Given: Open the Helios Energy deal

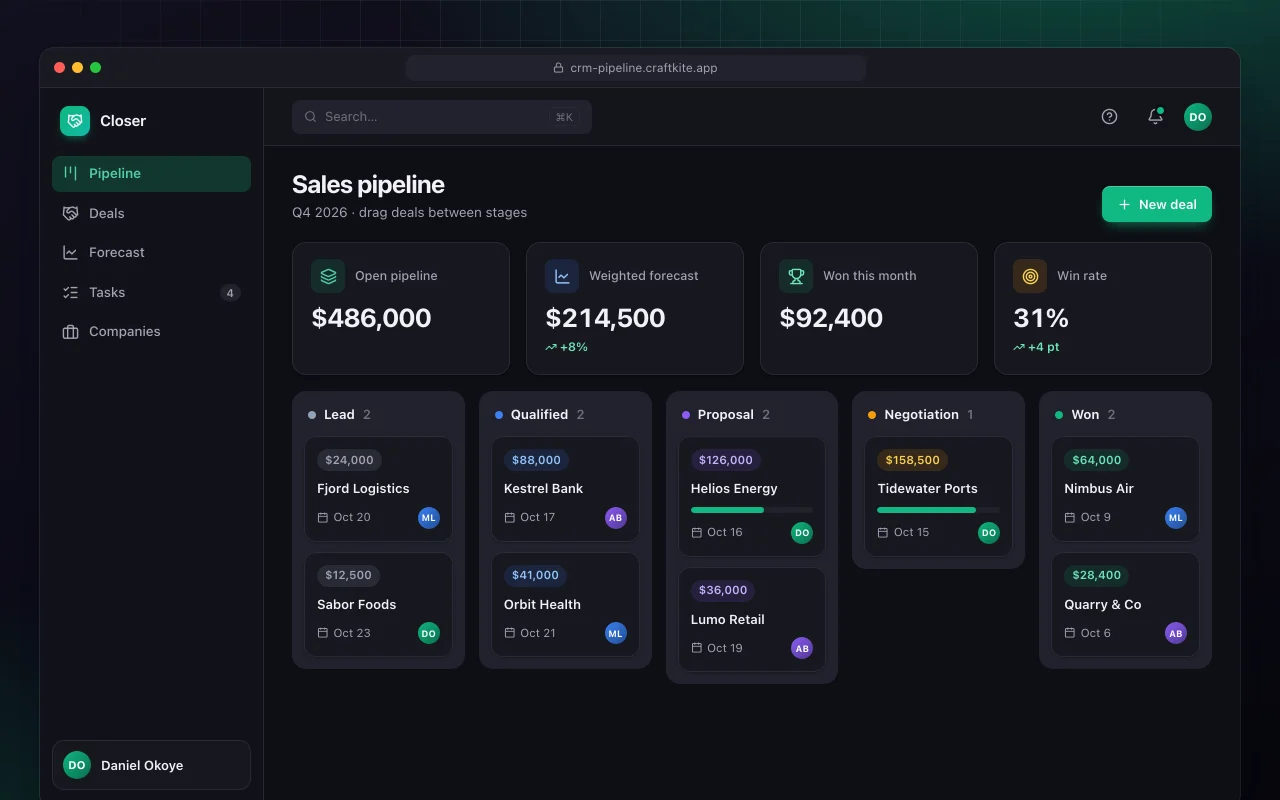Looking at the screenshot, I should tap(752, 497).
